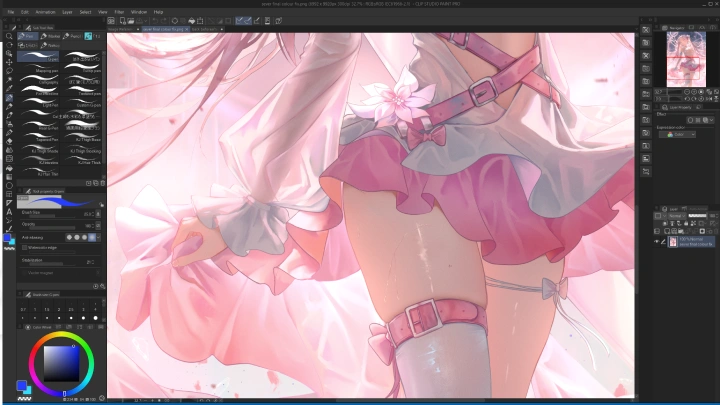
Task: Reset tool property to initial settings
Action: (96, 286)
